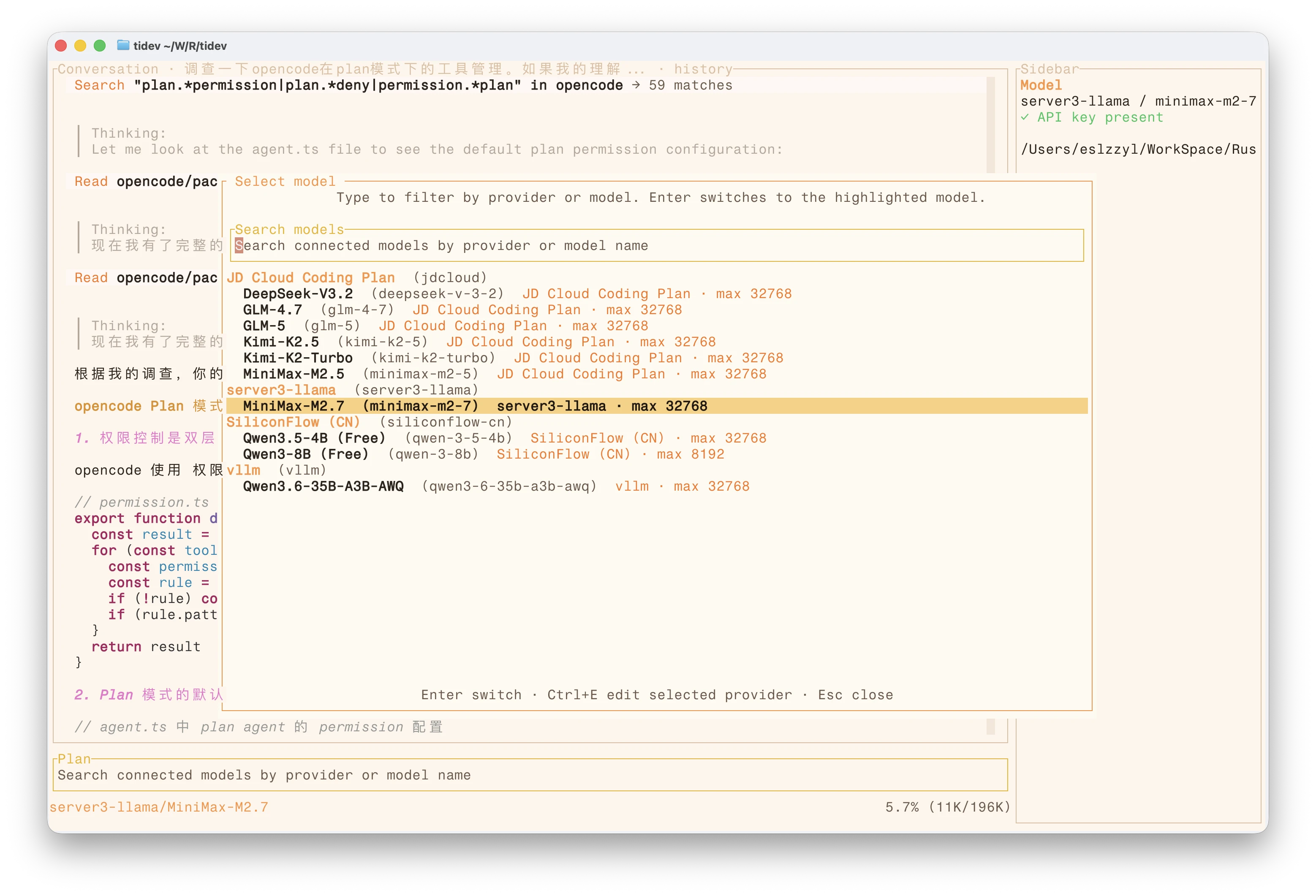The width and height of the screenshot is (1316, 896).
Task: Pick Qwen3-8B (Free) from SiliconFlow
Action: pyautogui.click(x=306, y=454)
